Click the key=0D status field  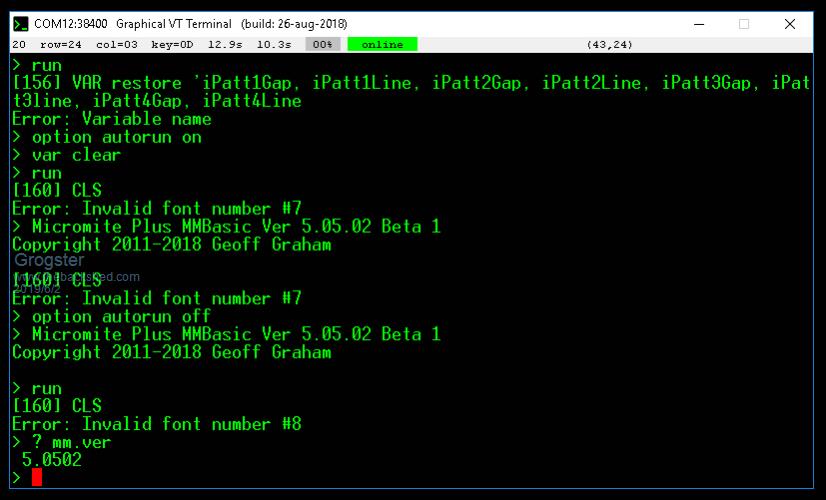(171, 45)
